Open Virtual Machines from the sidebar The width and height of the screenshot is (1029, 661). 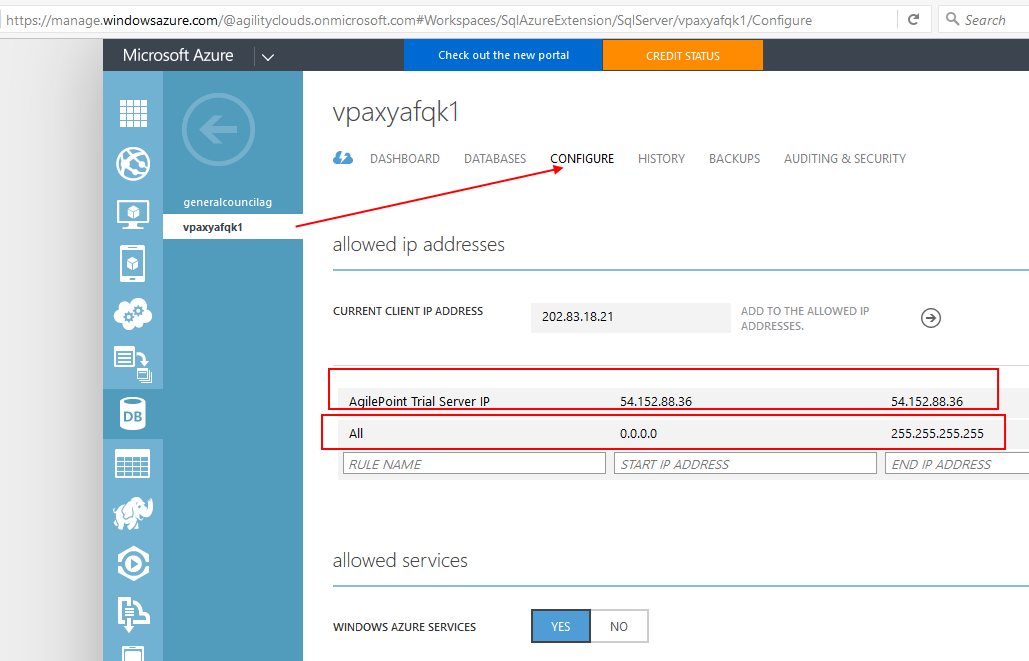pyautogui.click(x=133, y=214)
